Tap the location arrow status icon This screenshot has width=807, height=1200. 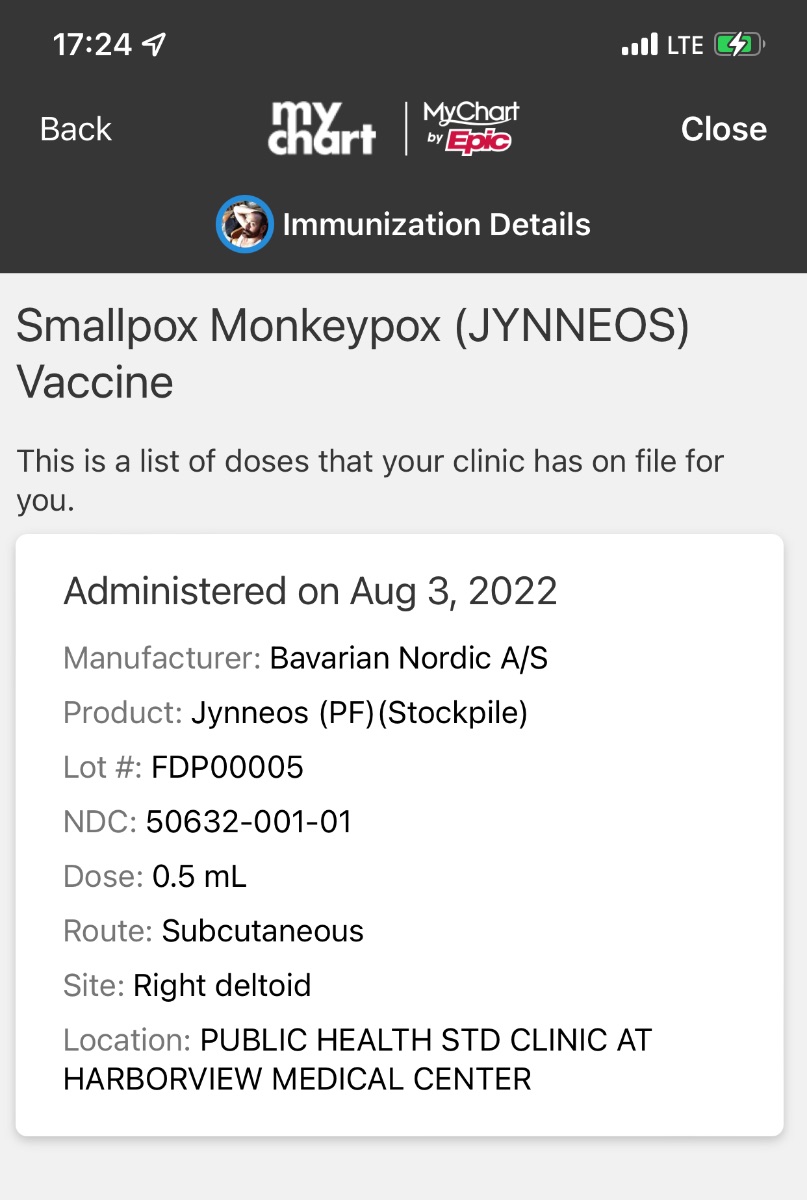click(155, 44)
